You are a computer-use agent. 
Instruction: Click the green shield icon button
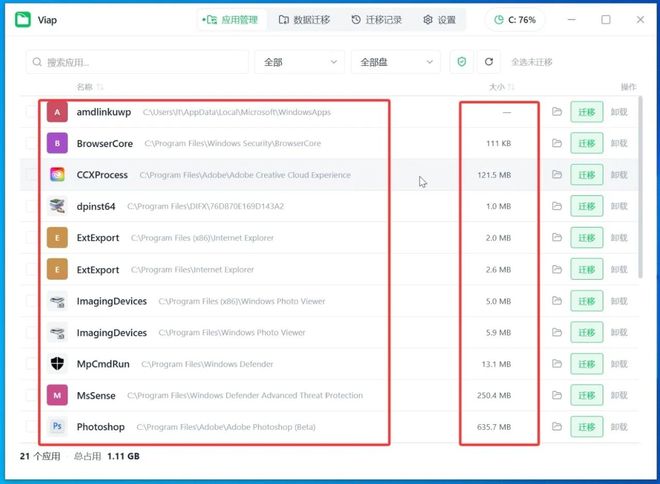point(462,62)
